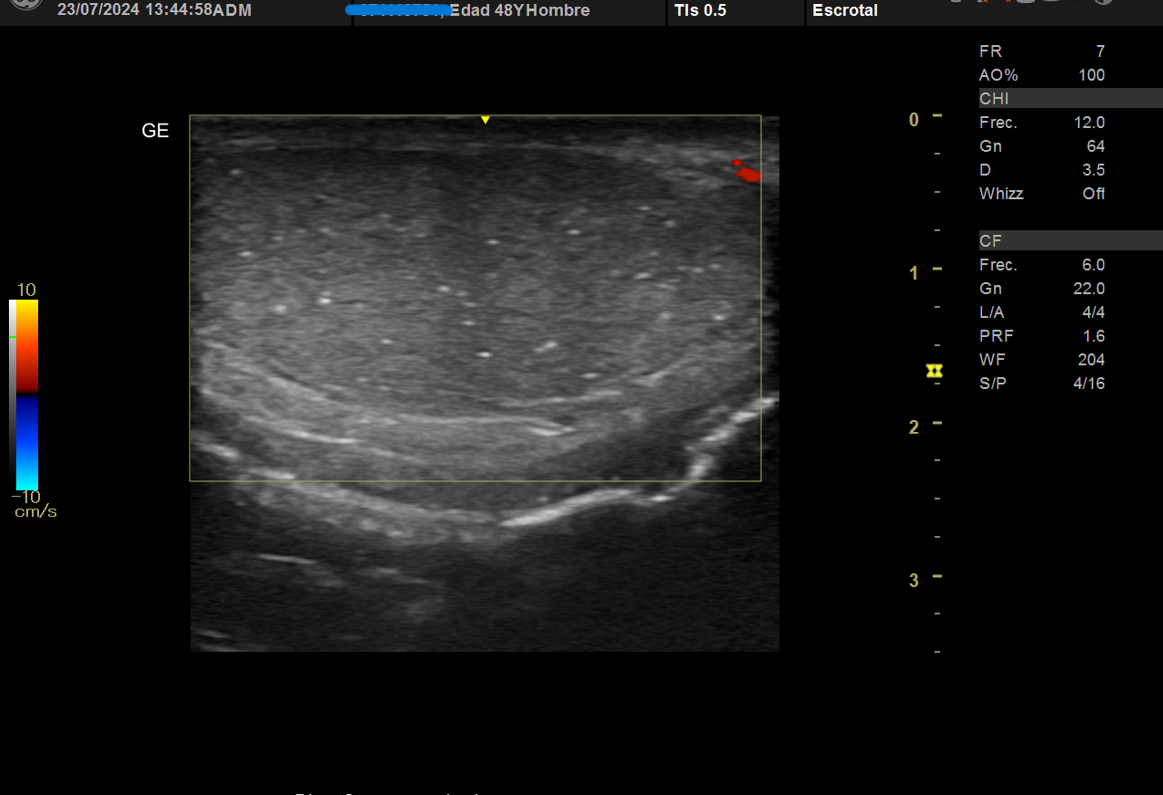
Task: Click the grayscale map bar's green marker
Action: pyautogui.click(x=12, y=337)
